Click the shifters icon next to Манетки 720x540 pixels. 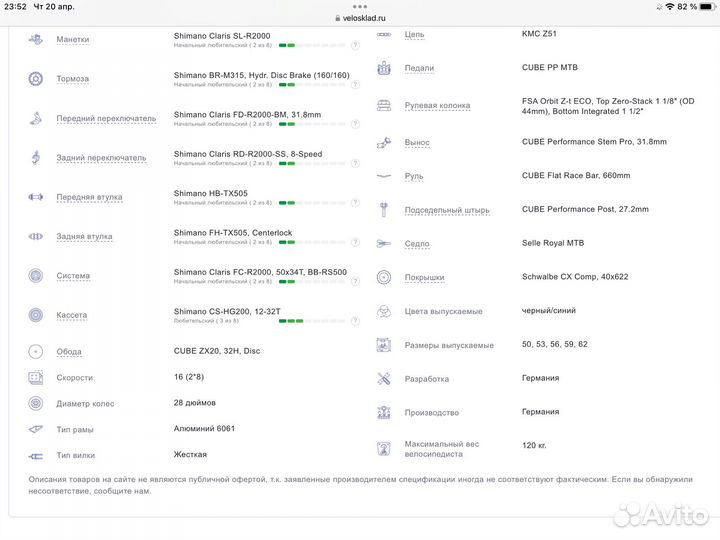[36, 40]
